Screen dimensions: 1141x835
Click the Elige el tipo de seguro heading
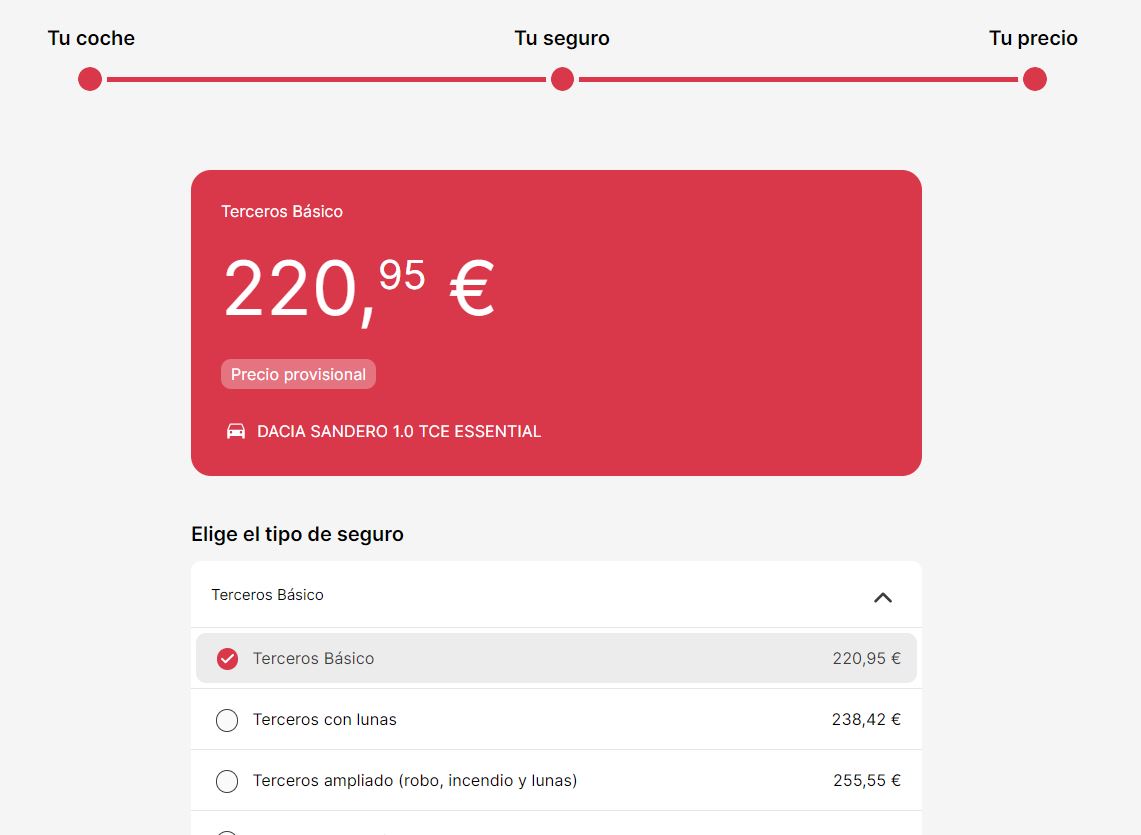click(x=297, y=534)
